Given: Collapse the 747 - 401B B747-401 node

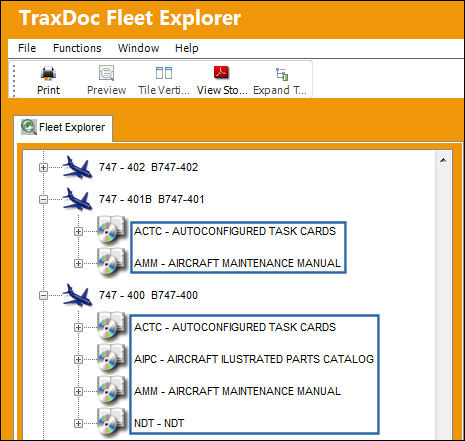Looking at the screenshot, I should pos(43,200).
